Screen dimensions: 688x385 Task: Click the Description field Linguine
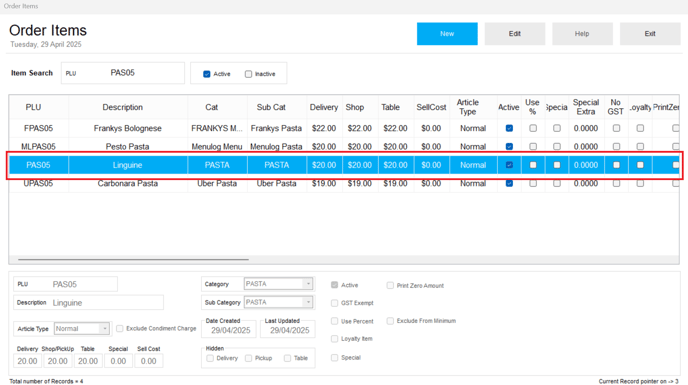(x=89, y=302)
